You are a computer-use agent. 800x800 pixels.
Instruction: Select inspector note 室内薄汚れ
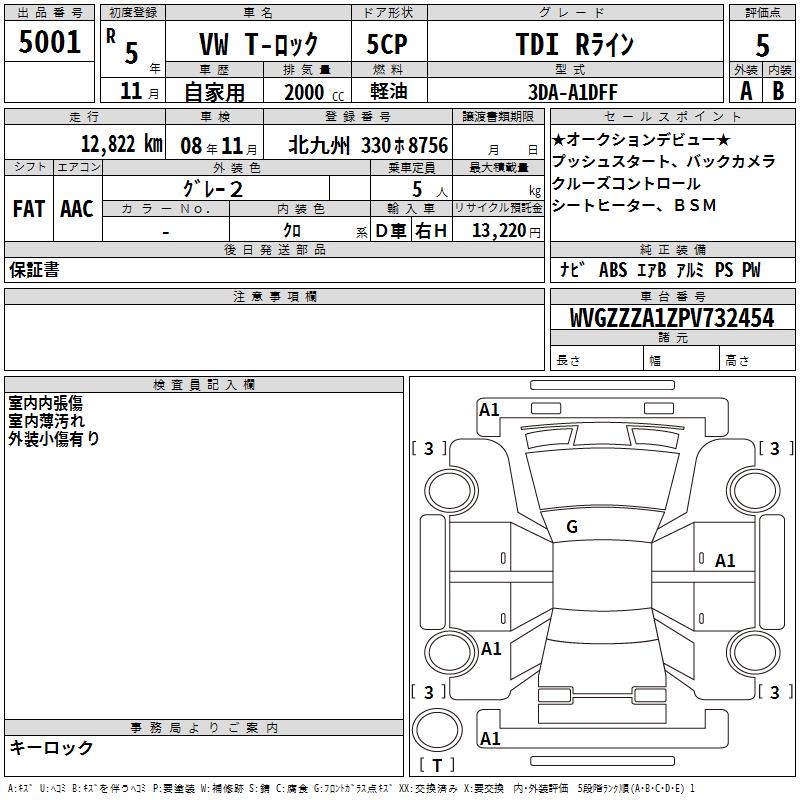[x=46, y=421]
